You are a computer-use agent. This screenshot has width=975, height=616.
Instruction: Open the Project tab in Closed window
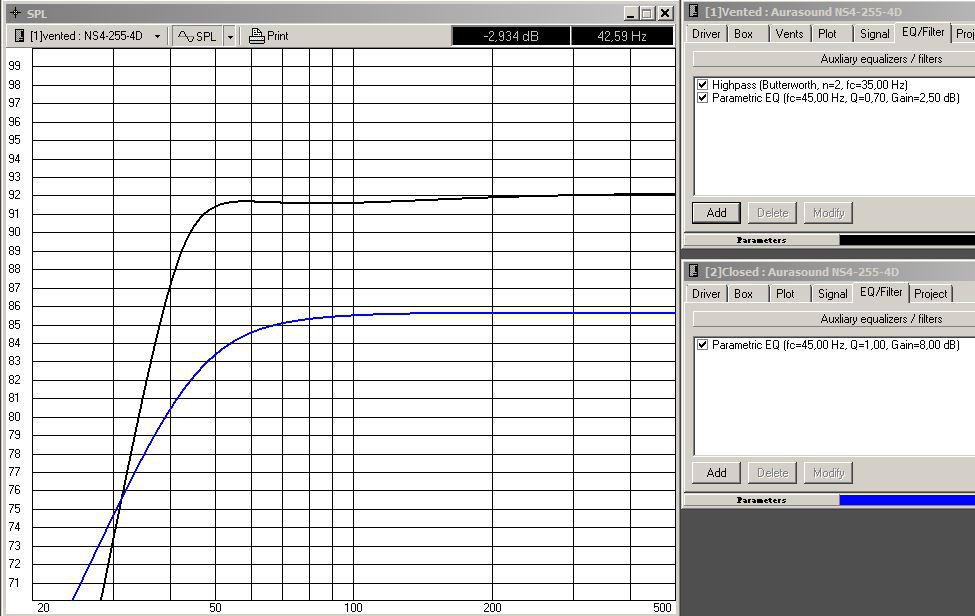pyautogui.click(x=930, y=293)
